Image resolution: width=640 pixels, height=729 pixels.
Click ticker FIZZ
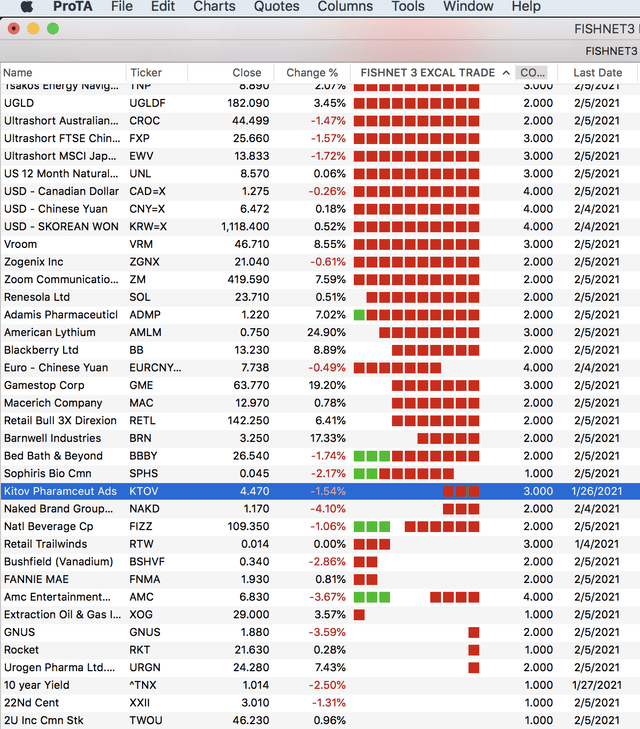pos(141,527)
